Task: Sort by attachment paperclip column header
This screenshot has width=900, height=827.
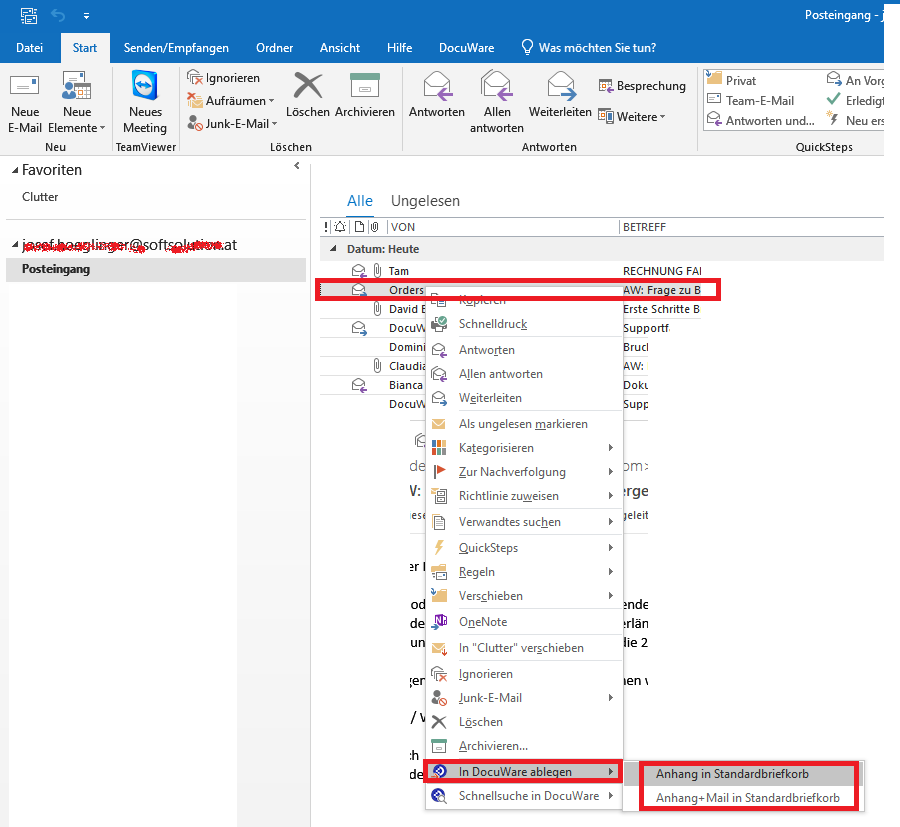Action: click(x=374, y=227)
